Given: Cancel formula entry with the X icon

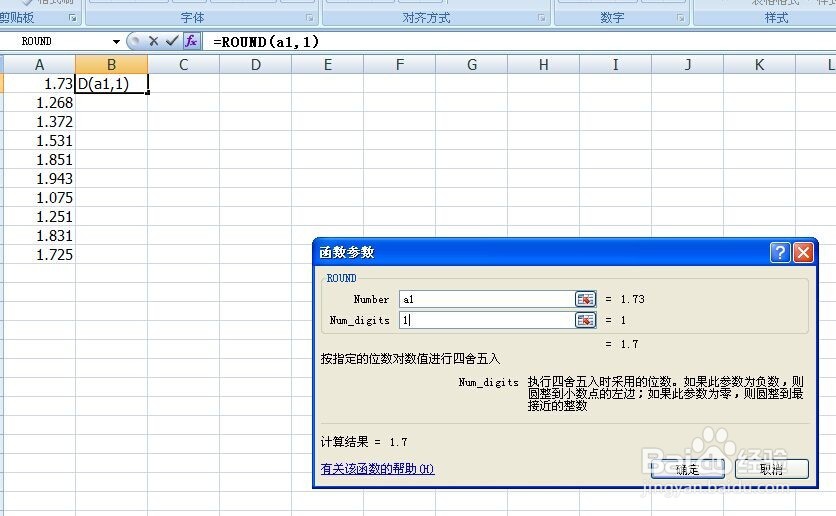Looking at the screenshot, I should coord(154,41).
